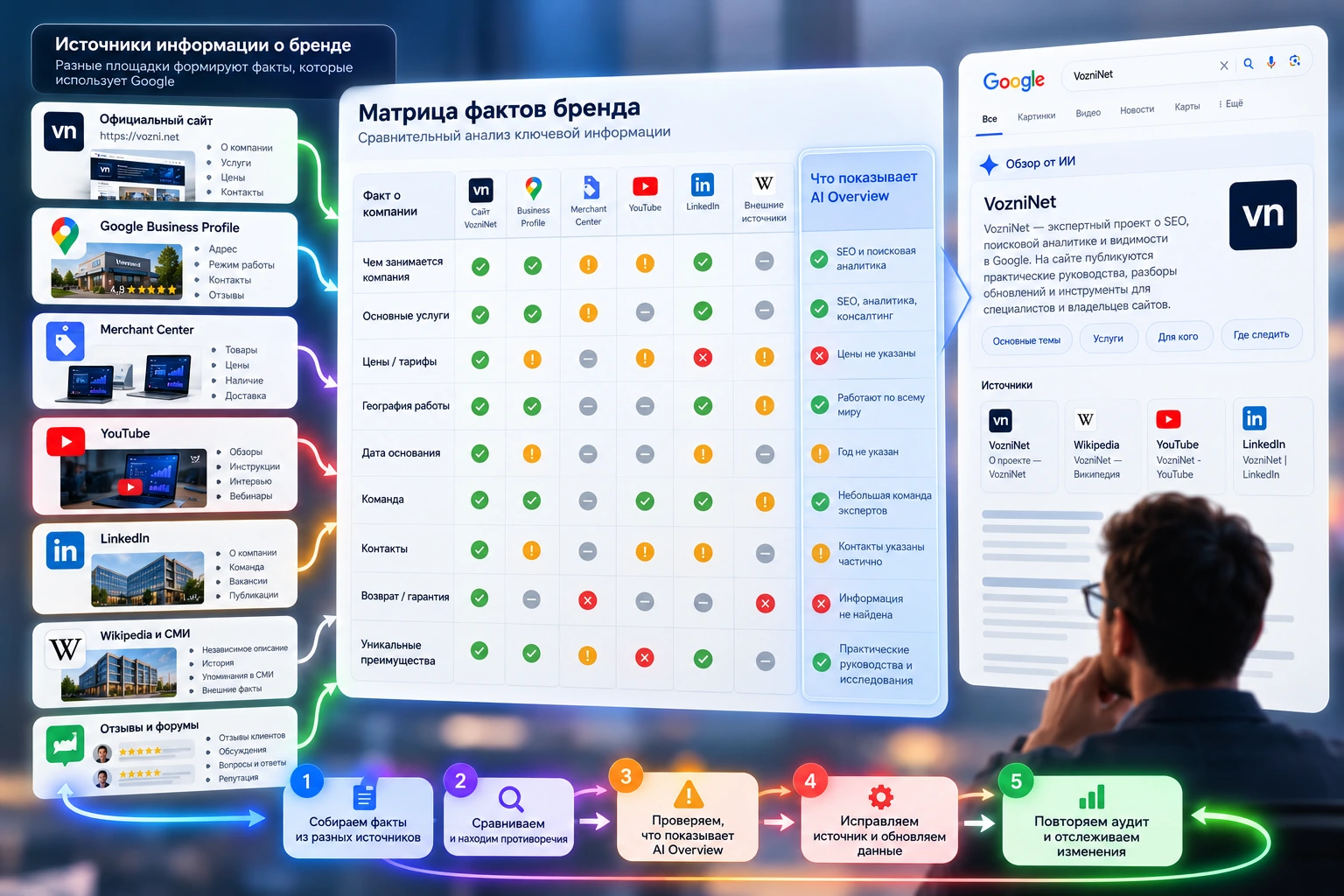Click the Основные темы chip
Image resolution: width=1344 pixels, height=896 pixels.
pos(1026,340)
